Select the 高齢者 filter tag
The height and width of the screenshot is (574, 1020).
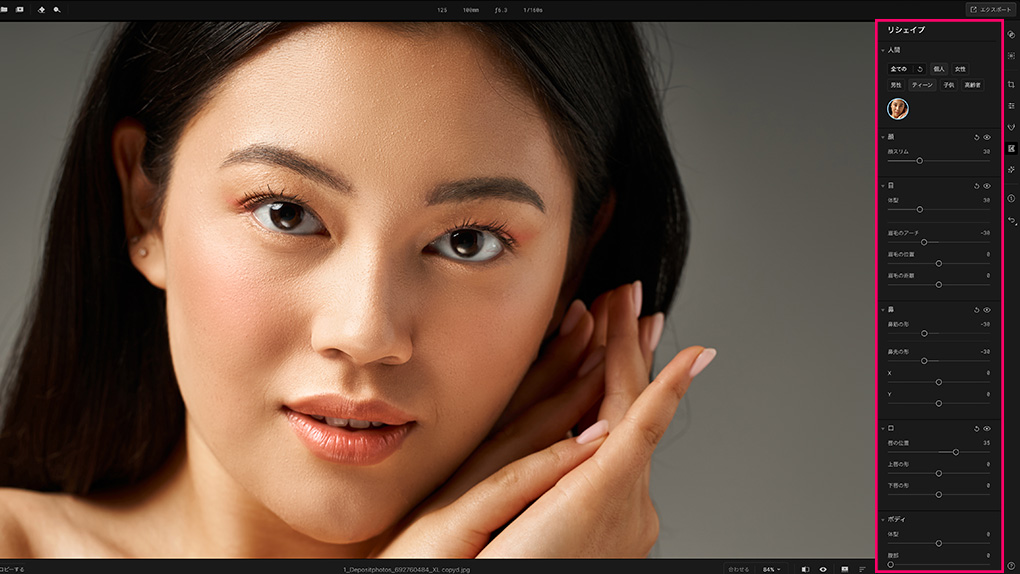tap(973, 85)
